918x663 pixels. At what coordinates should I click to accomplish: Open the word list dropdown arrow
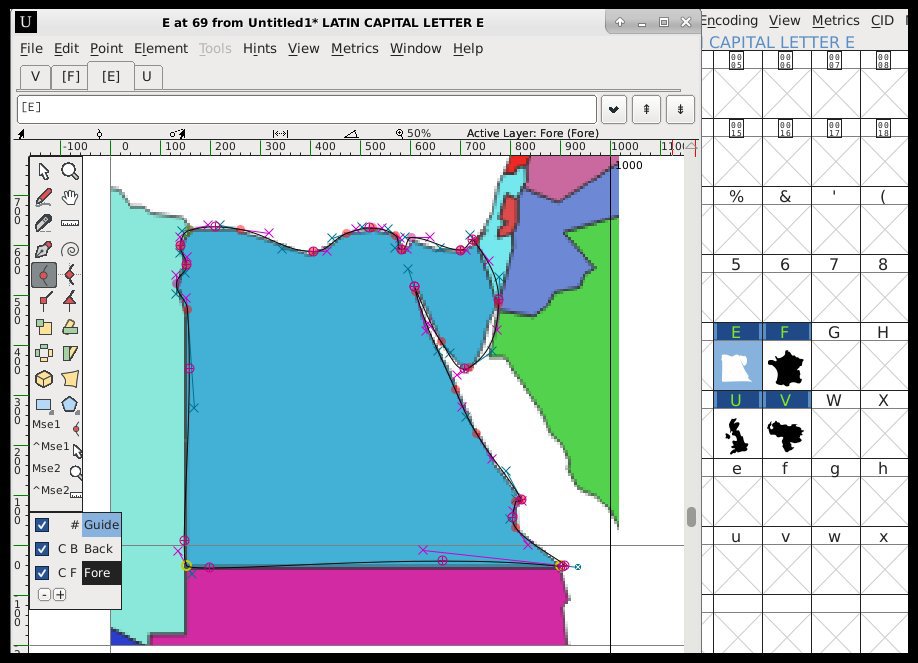[612, 109]
